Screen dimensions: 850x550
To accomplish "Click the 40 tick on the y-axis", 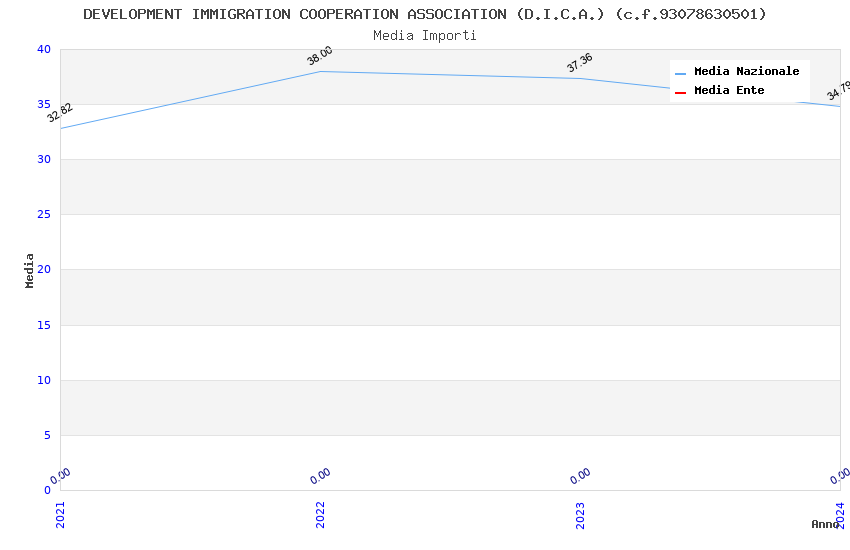I will click(x=43, y=50).
